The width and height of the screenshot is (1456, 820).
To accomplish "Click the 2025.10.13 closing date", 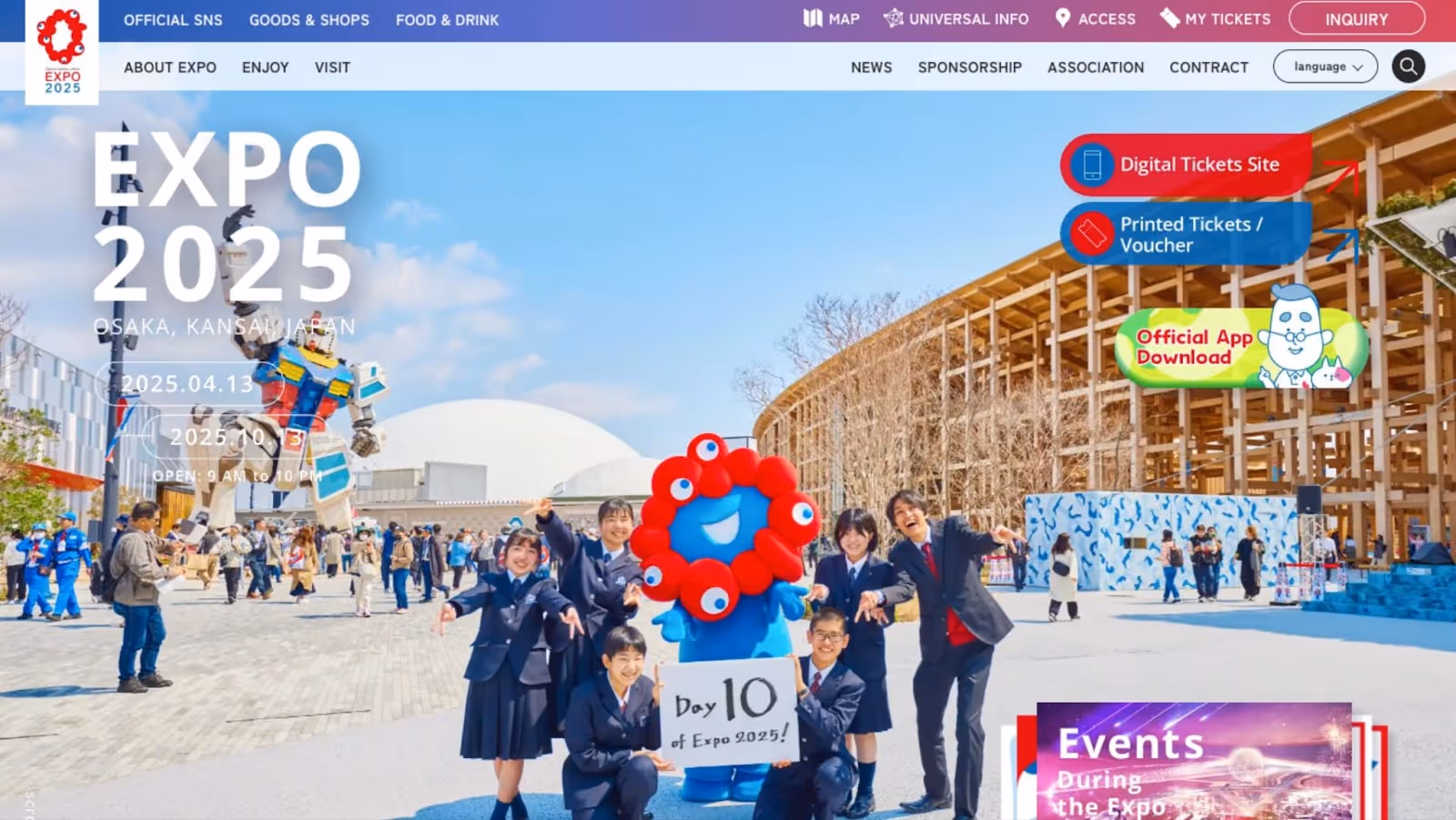I will click(235, 437).
